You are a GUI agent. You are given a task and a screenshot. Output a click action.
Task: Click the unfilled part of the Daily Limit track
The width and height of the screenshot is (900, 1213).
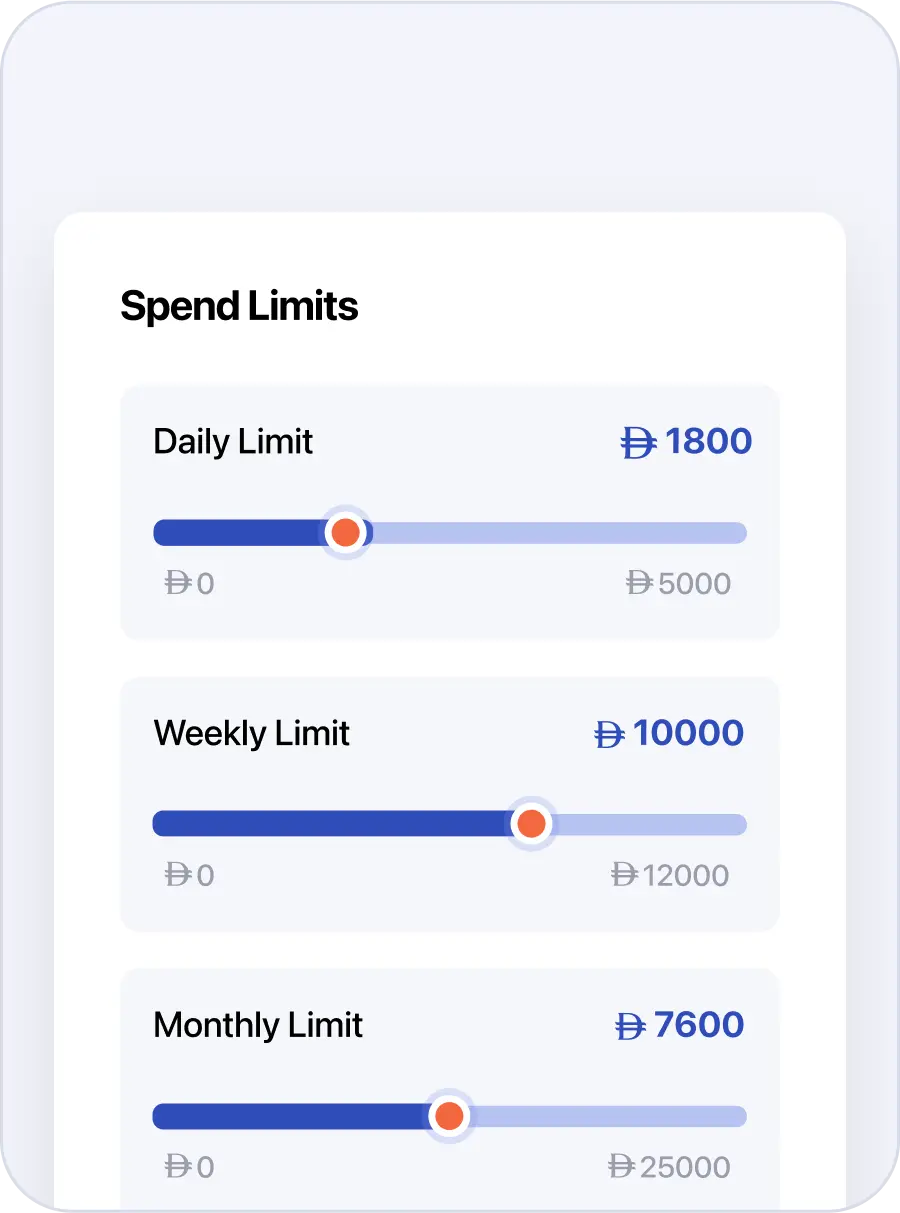[x=560, y=533]
